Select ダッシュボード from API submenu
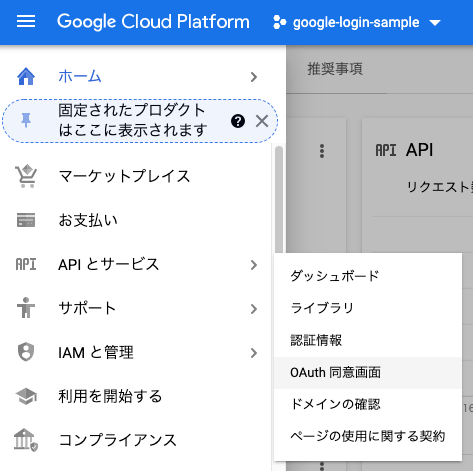This screenshot has height=471, width=473. (x=368, y=276)
